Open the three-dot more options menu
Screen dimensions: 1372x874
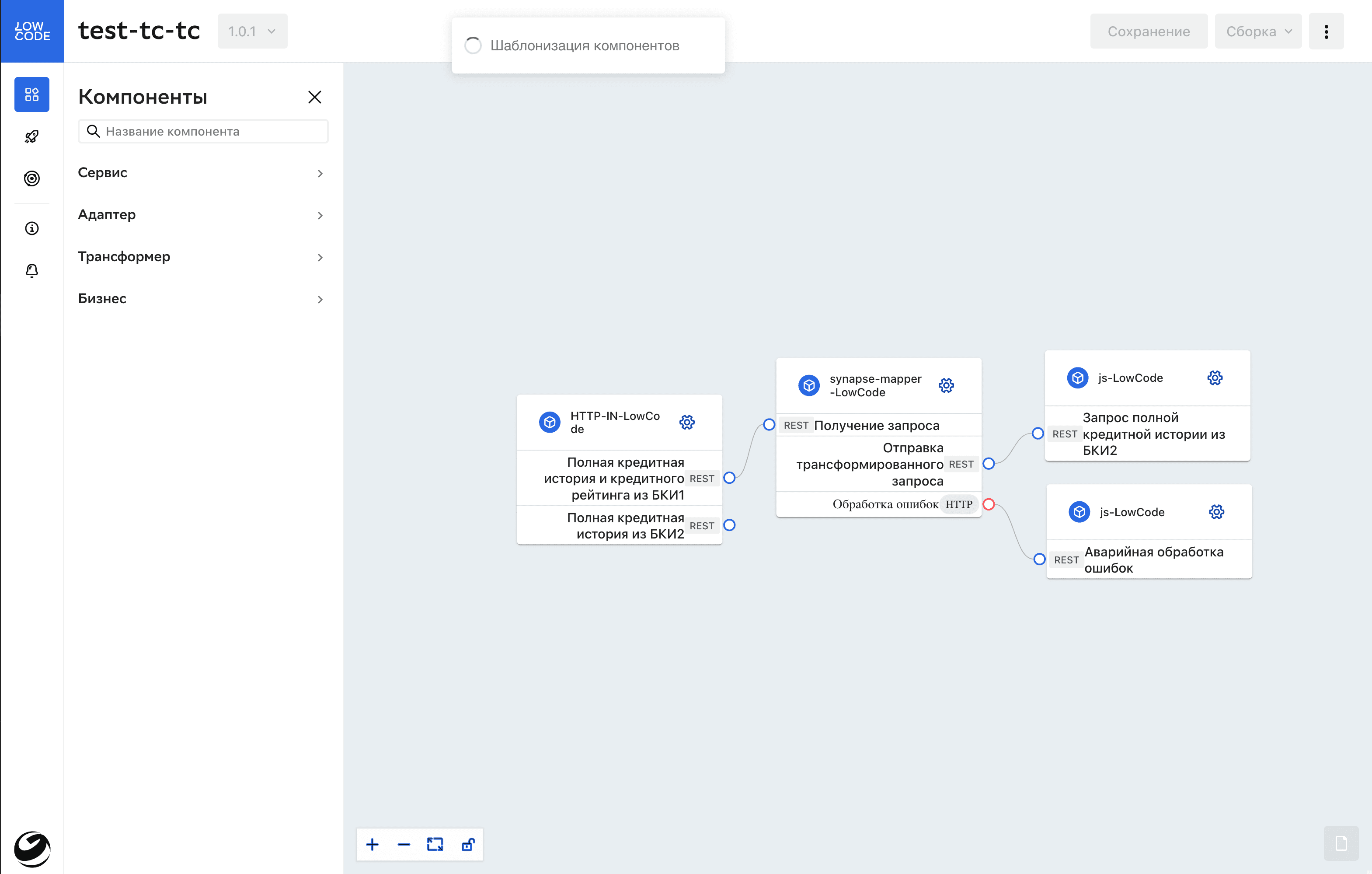coord(1326,31)
